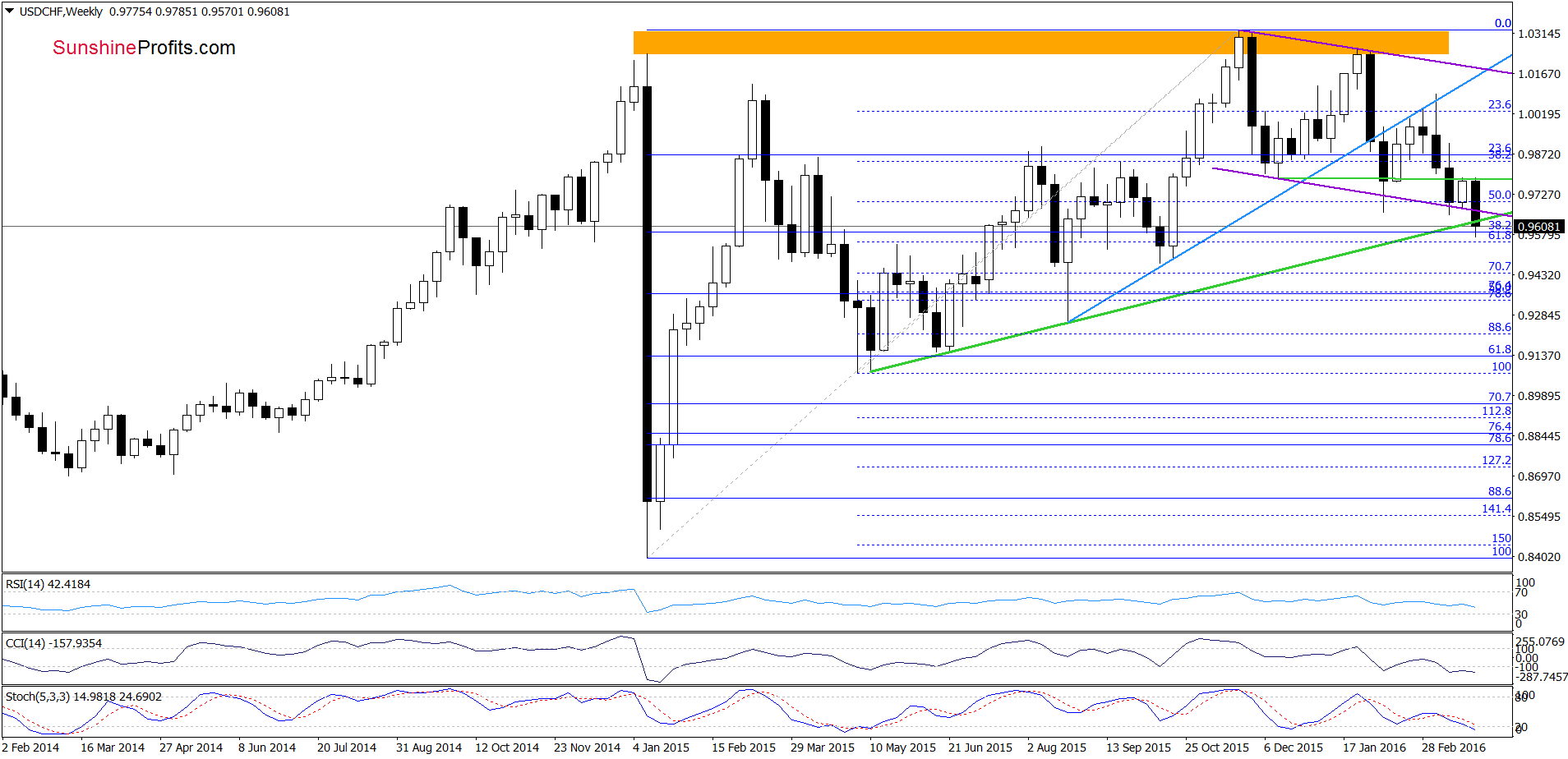This screenshot has height=759, width=1568.
Task: Click the 12 Oct 2014 date label
Action: tap(506, 747)
